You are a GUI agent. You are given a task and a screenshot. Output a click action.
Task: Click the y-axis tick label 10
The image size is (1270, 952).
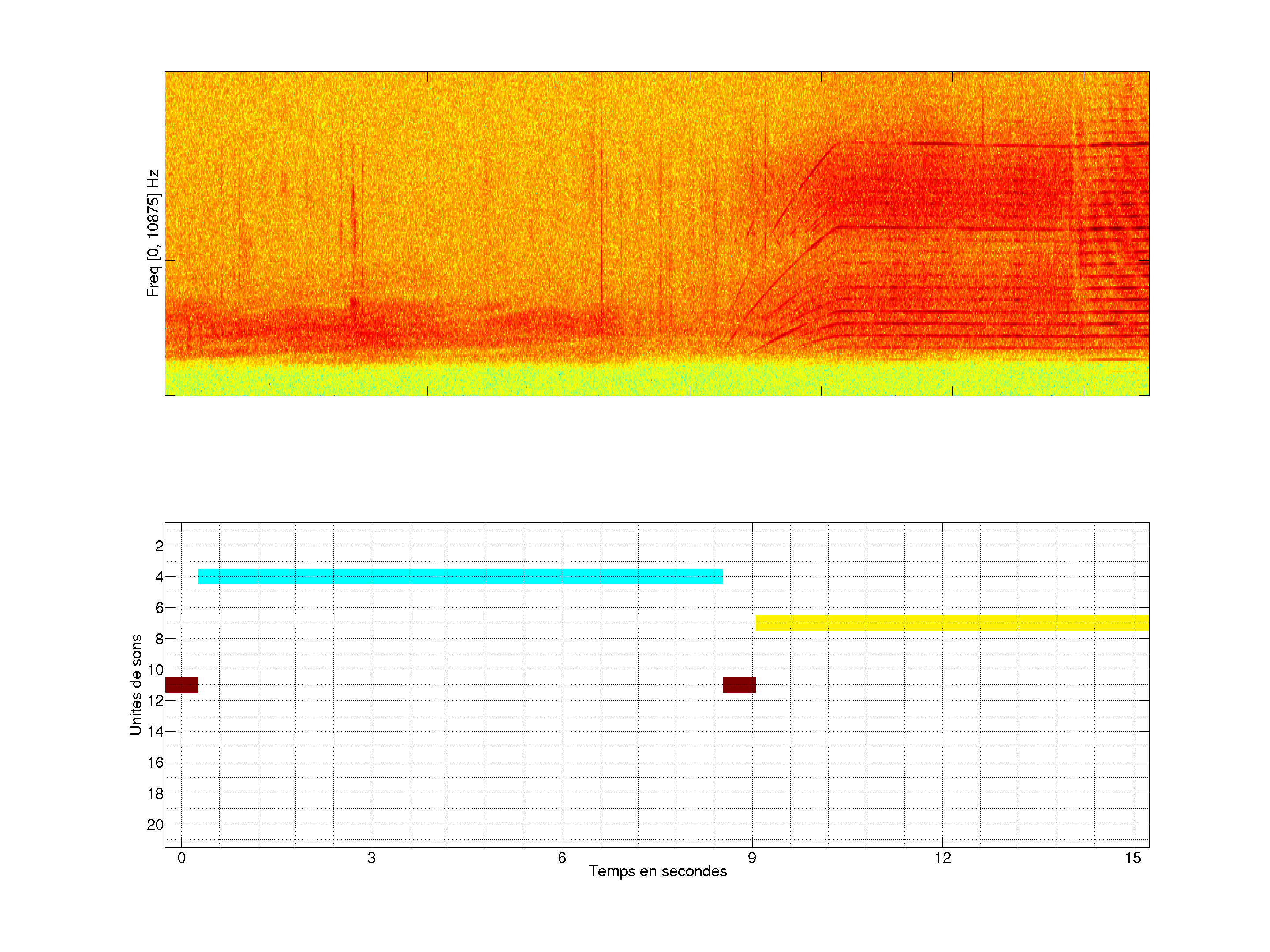pyautogui.click(x=156, y=669)
